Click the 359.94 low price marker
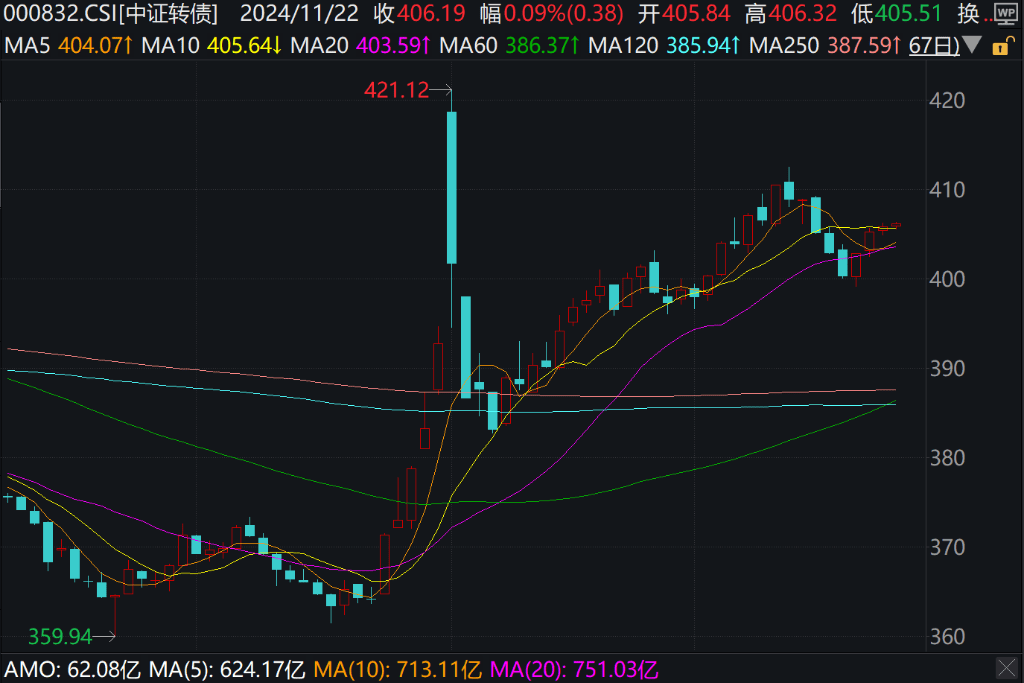 click(x=59, y=636)
